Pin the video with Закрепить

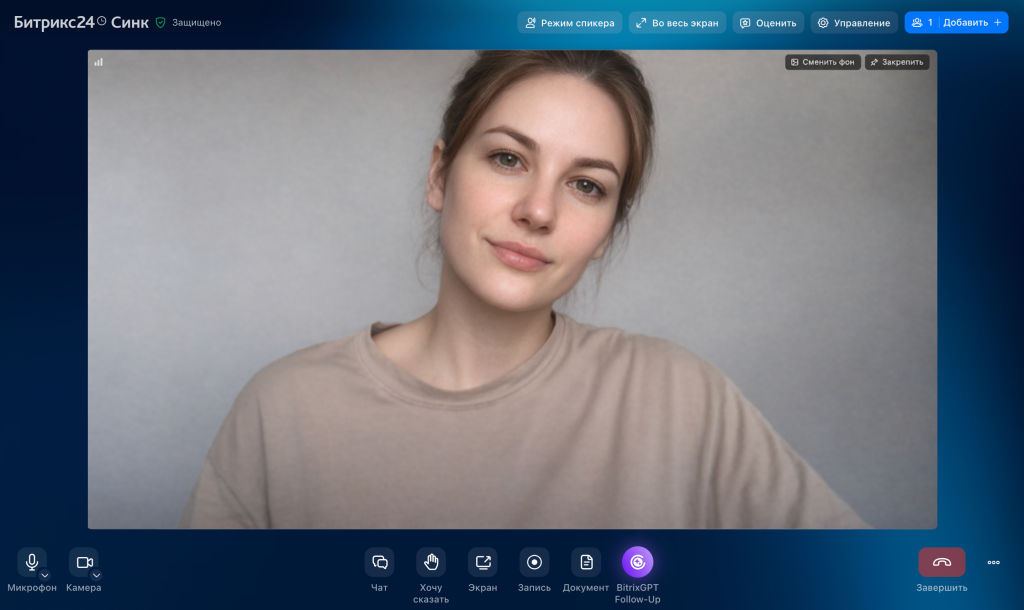point(896,61)
